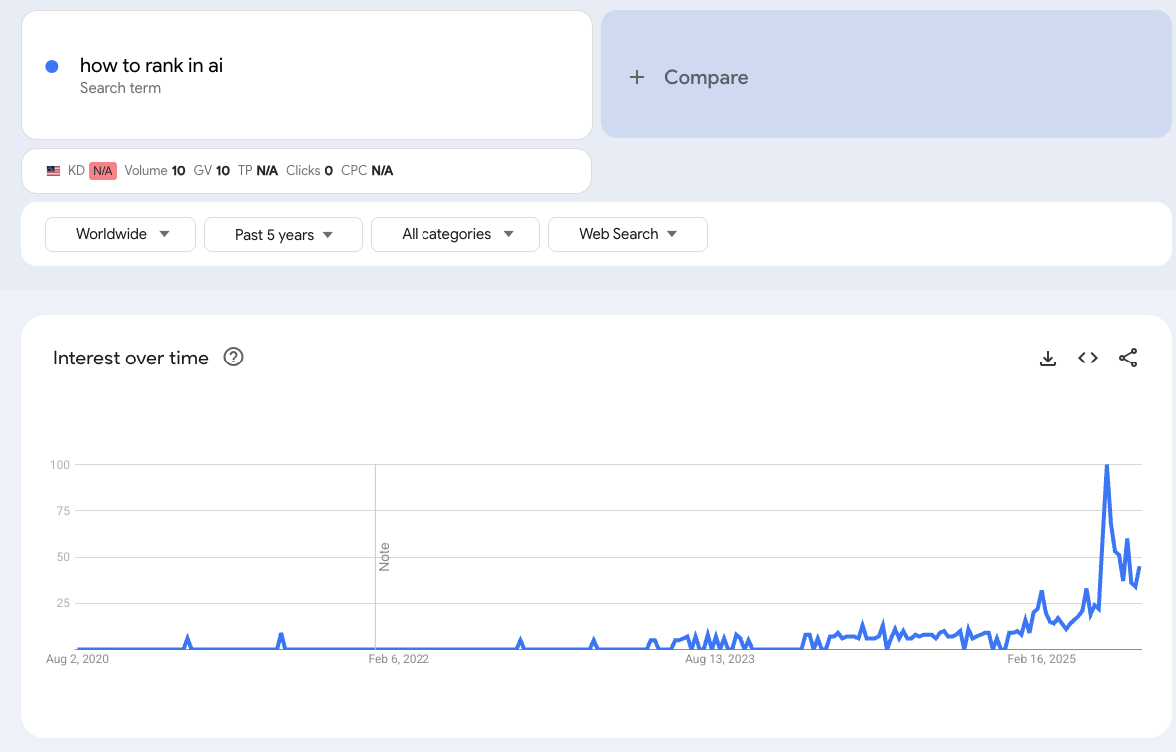Click the red KD N/A badge
This screenshot has width=1176, height=752.
point(102,171)
